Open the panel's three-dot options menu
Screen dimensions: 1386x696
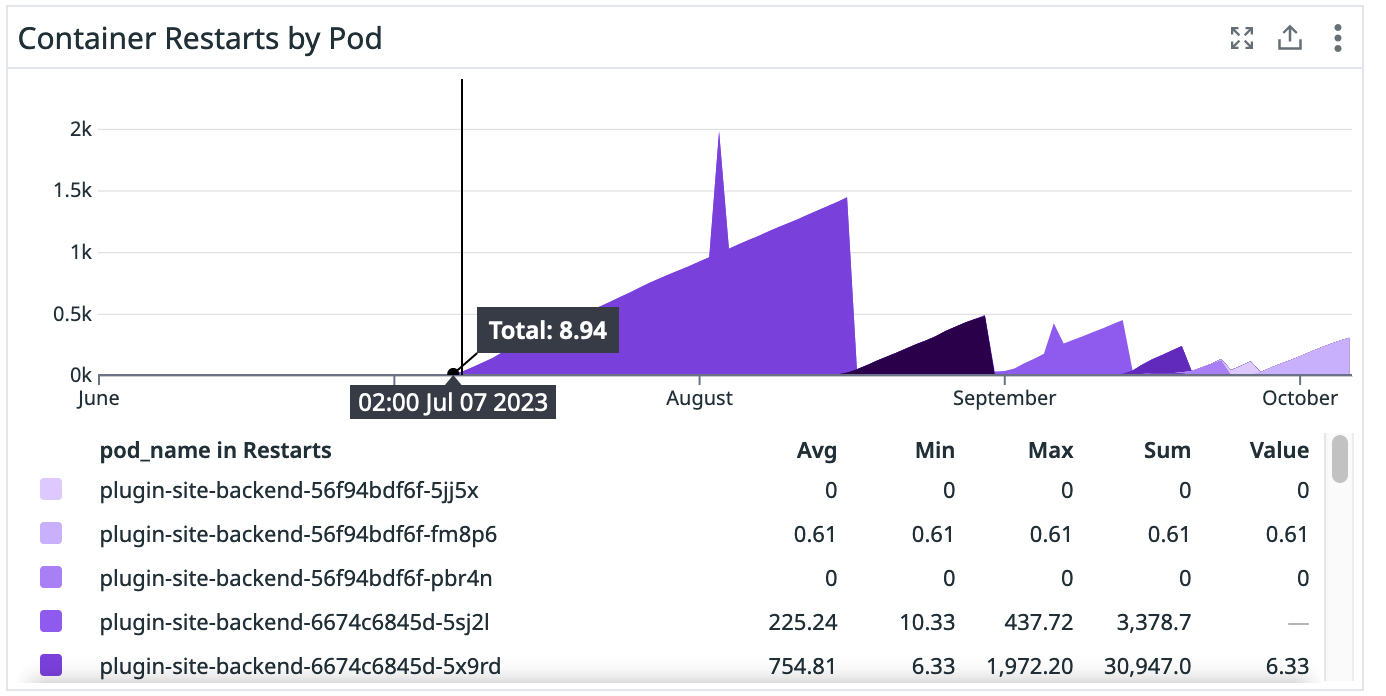pos(1338,38)
